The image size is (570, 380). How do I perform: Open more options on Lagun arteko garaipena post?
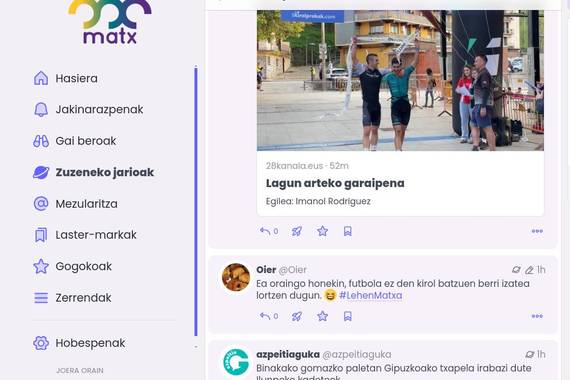[x=537, y=231]
